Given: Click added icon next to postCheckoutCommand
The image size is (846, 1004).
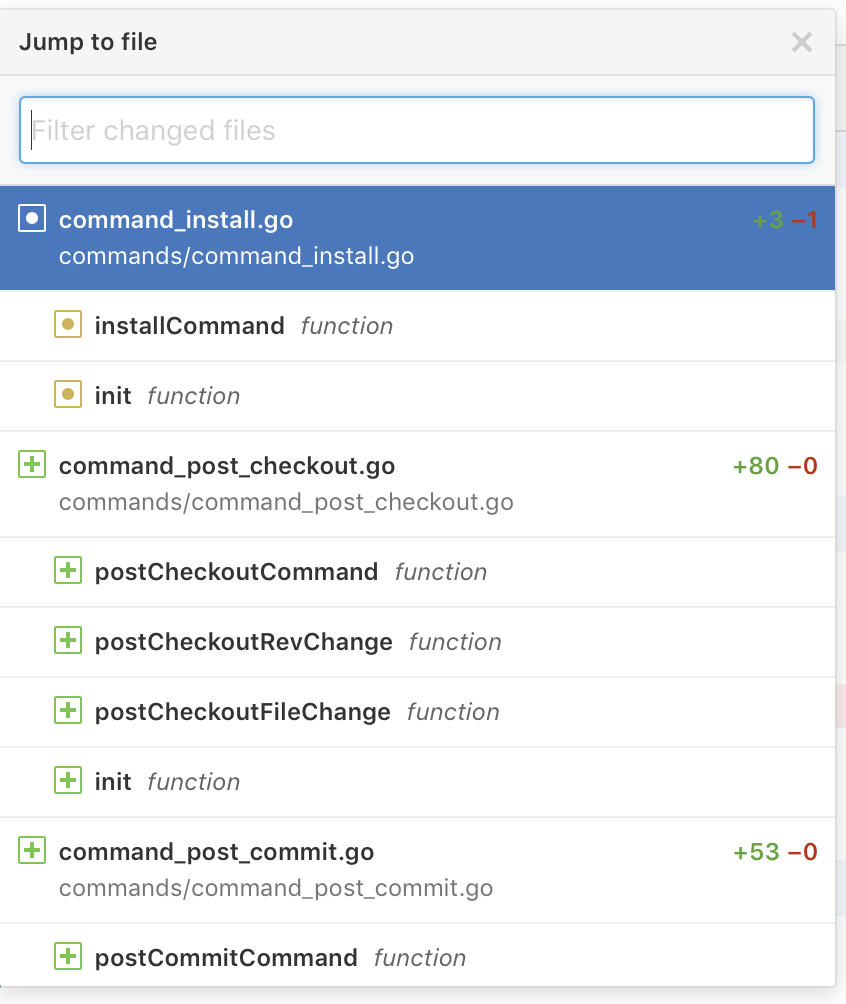Looking at the screenshot, I should click(x=67, y=571).
